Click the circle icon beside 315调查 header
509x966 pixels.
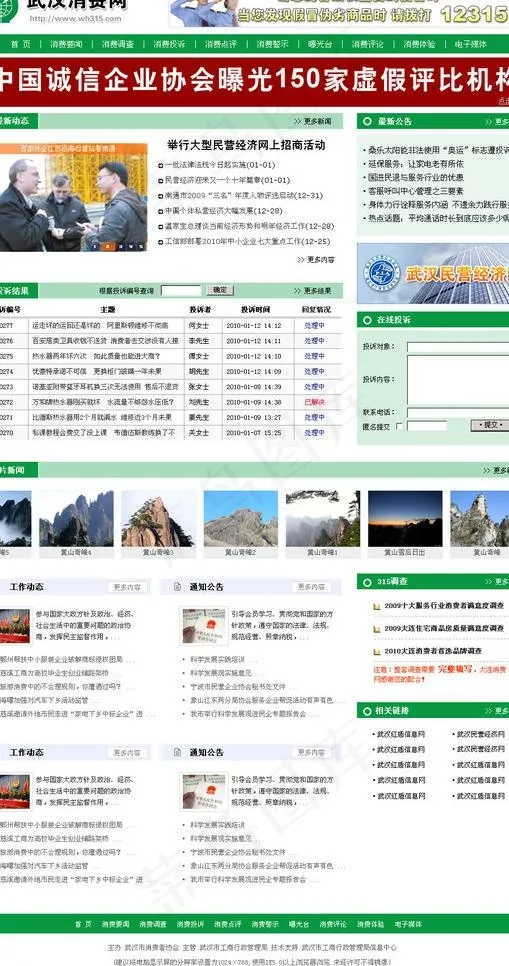coord(368,581)
